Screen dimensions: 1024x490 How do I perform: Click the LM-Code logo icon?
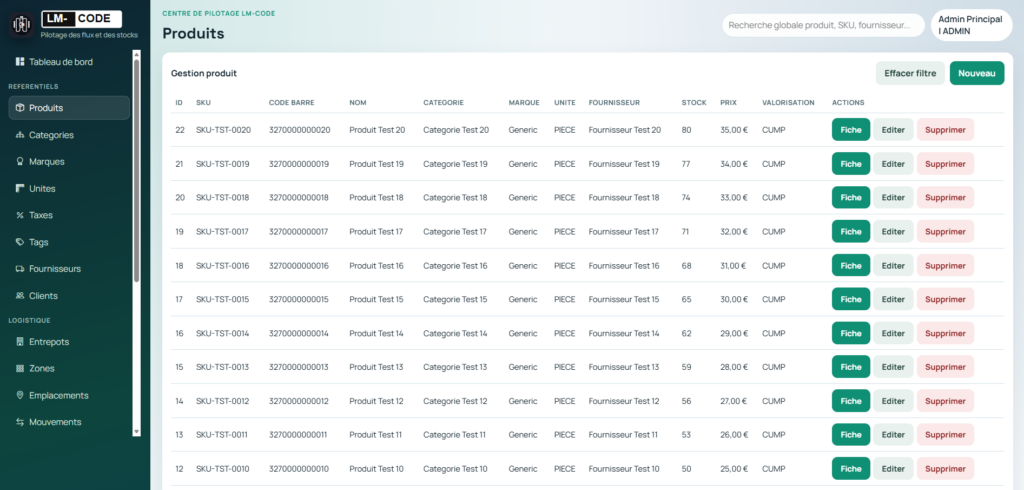pos(21,24)
